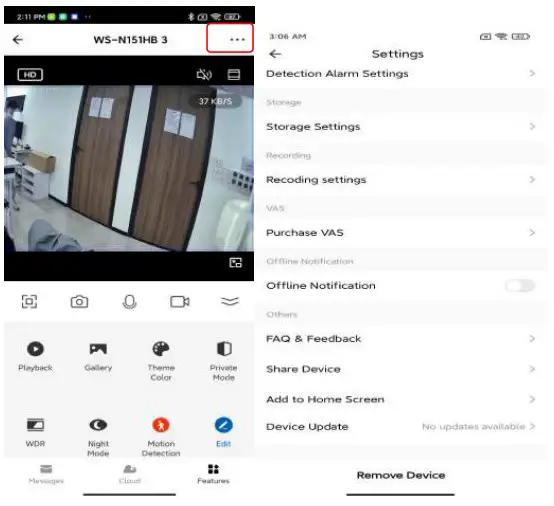
Task: Expand Storage Settings chevron
Action: point(532,126)
